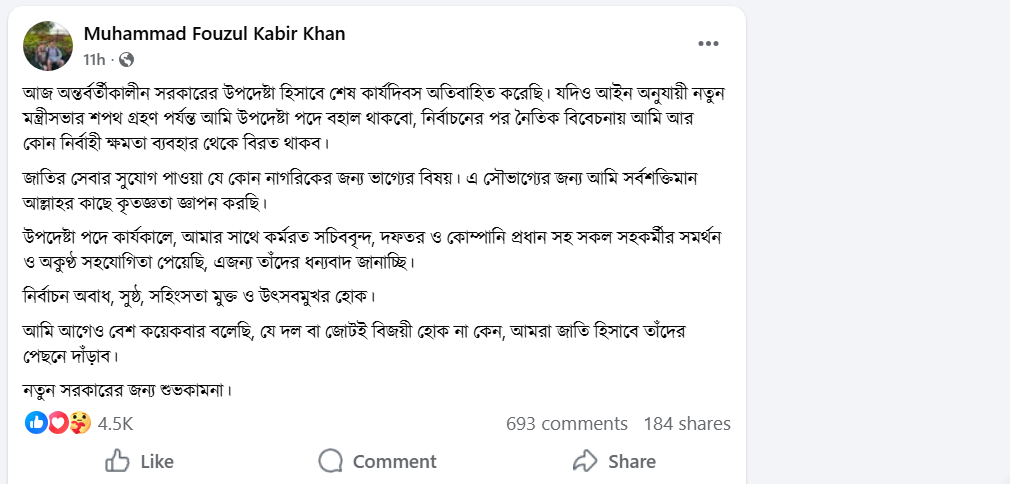Click the speech bubble icon beside Comment

click(x=331, y=461)
